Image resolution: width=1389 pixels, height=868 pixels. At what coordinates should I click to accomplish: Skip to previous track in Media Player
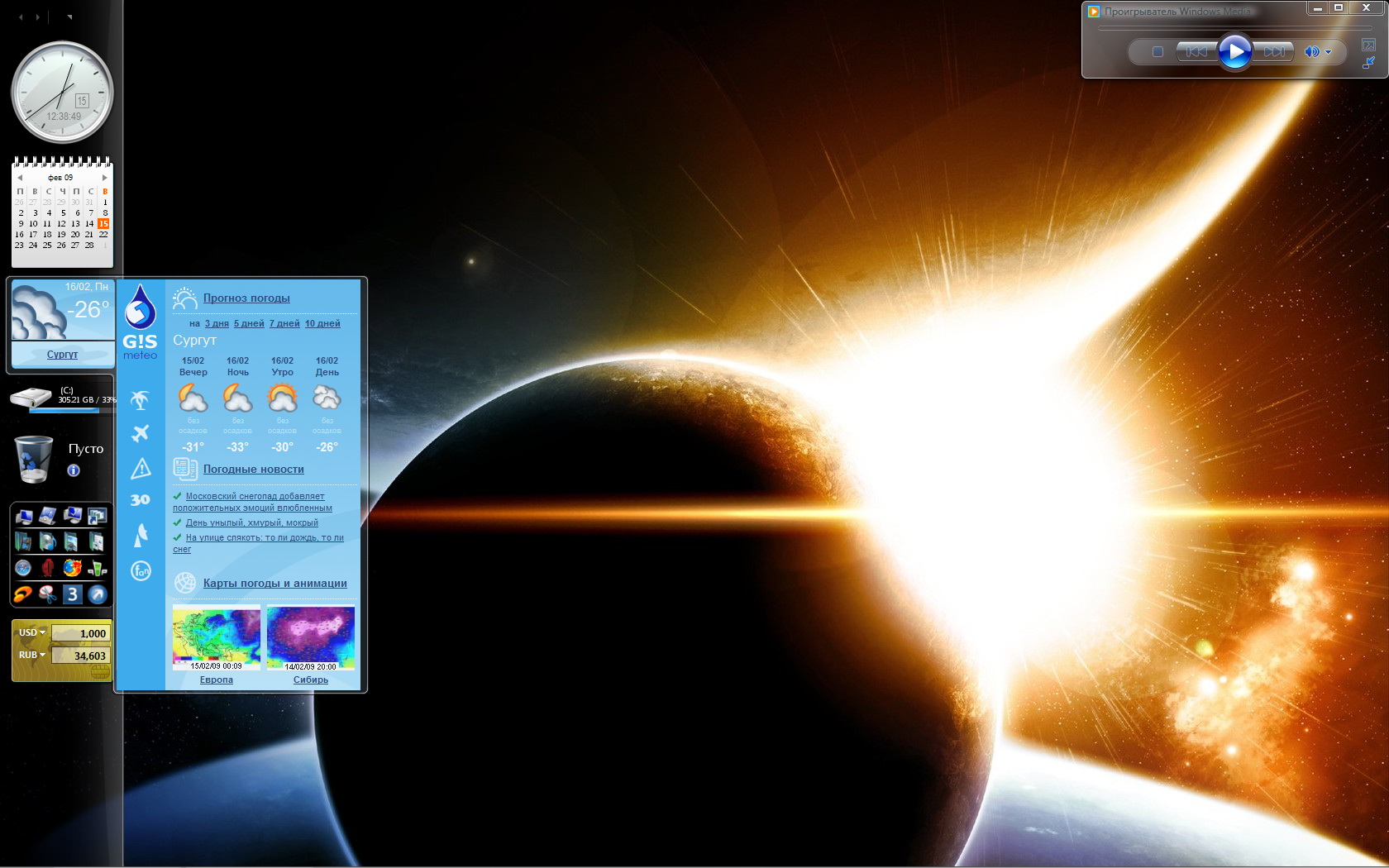[x=1196, y=51]
